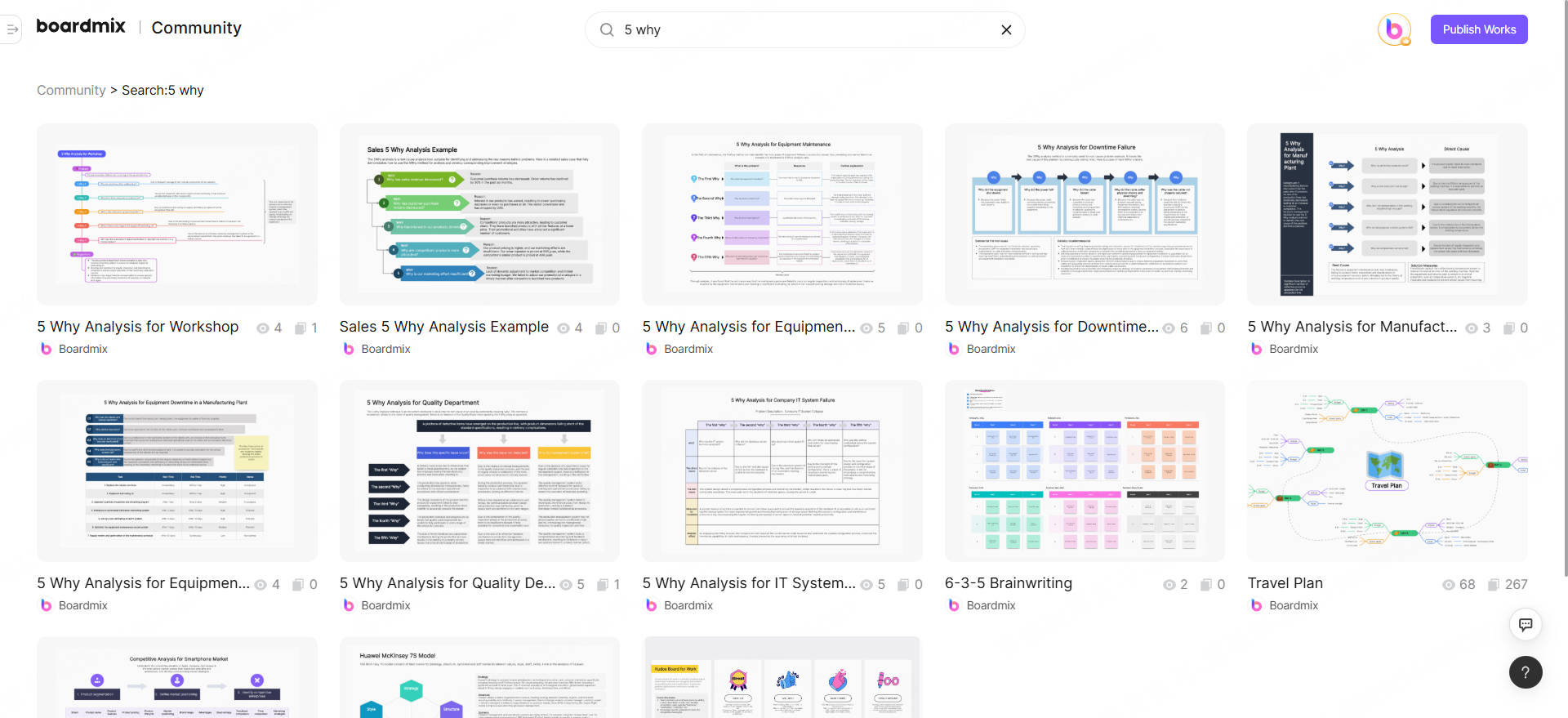The image size is (1568, 718).
Task: Open the feedback chat icon
Action: [1525, 625]
